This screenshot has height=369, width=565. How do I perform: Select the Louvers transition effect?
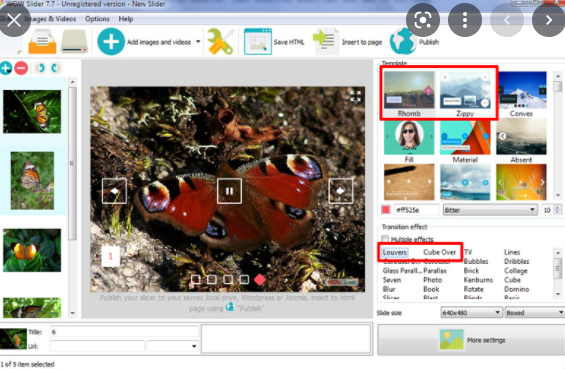click(x=395, y=252)
